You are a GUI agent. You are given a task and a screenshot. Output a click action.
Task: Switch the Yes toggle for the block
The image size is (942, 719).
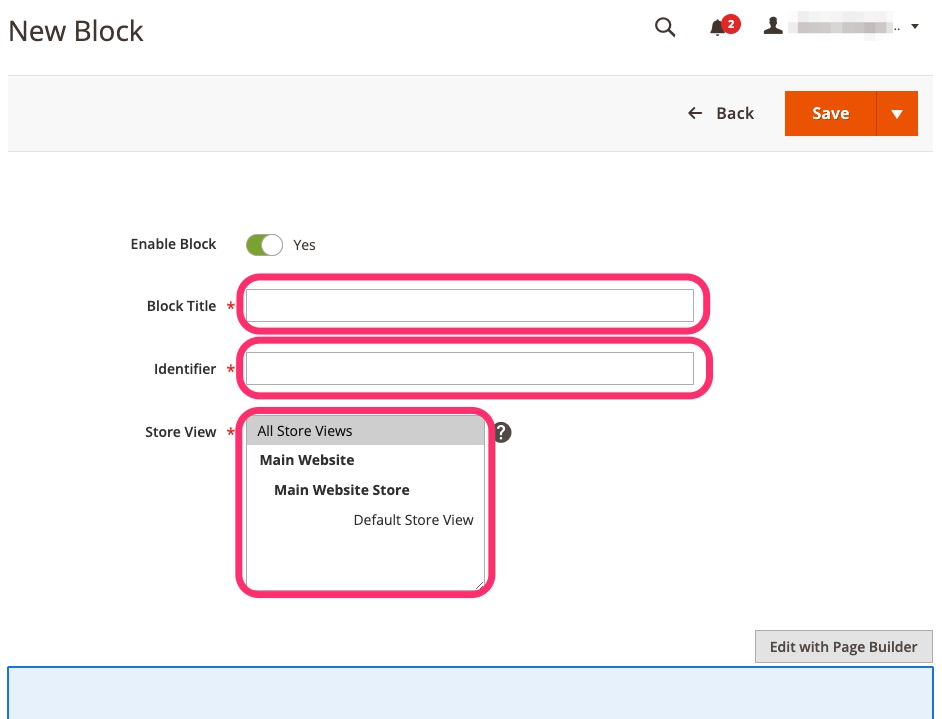click(263, 244)
